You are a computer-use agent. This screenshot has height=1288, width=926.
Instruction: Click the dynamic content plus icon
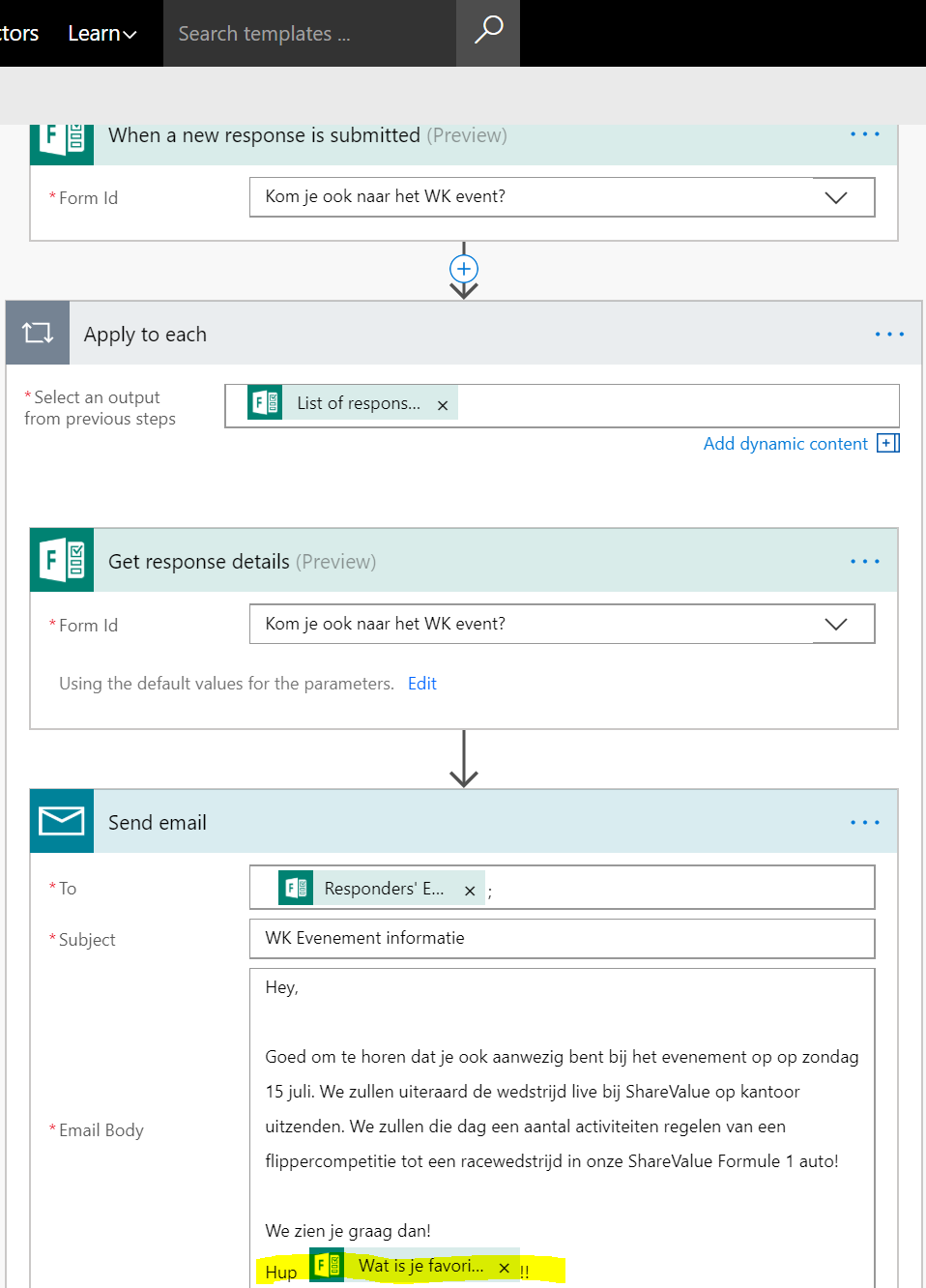click(888, 443)
